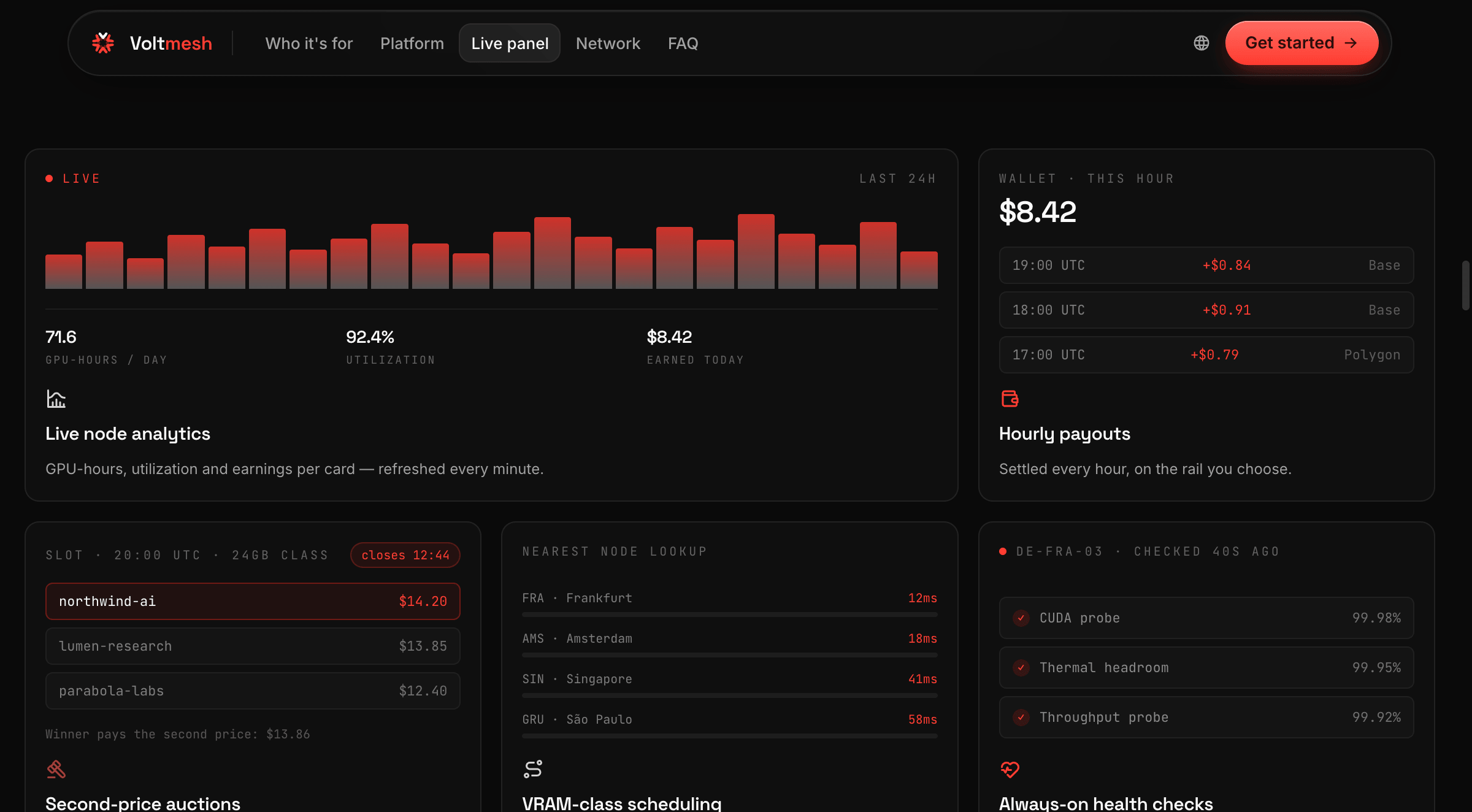This screenshot has height=812, width=1472.
Task: Click the LAST 24H label
Action: [898, 178]
